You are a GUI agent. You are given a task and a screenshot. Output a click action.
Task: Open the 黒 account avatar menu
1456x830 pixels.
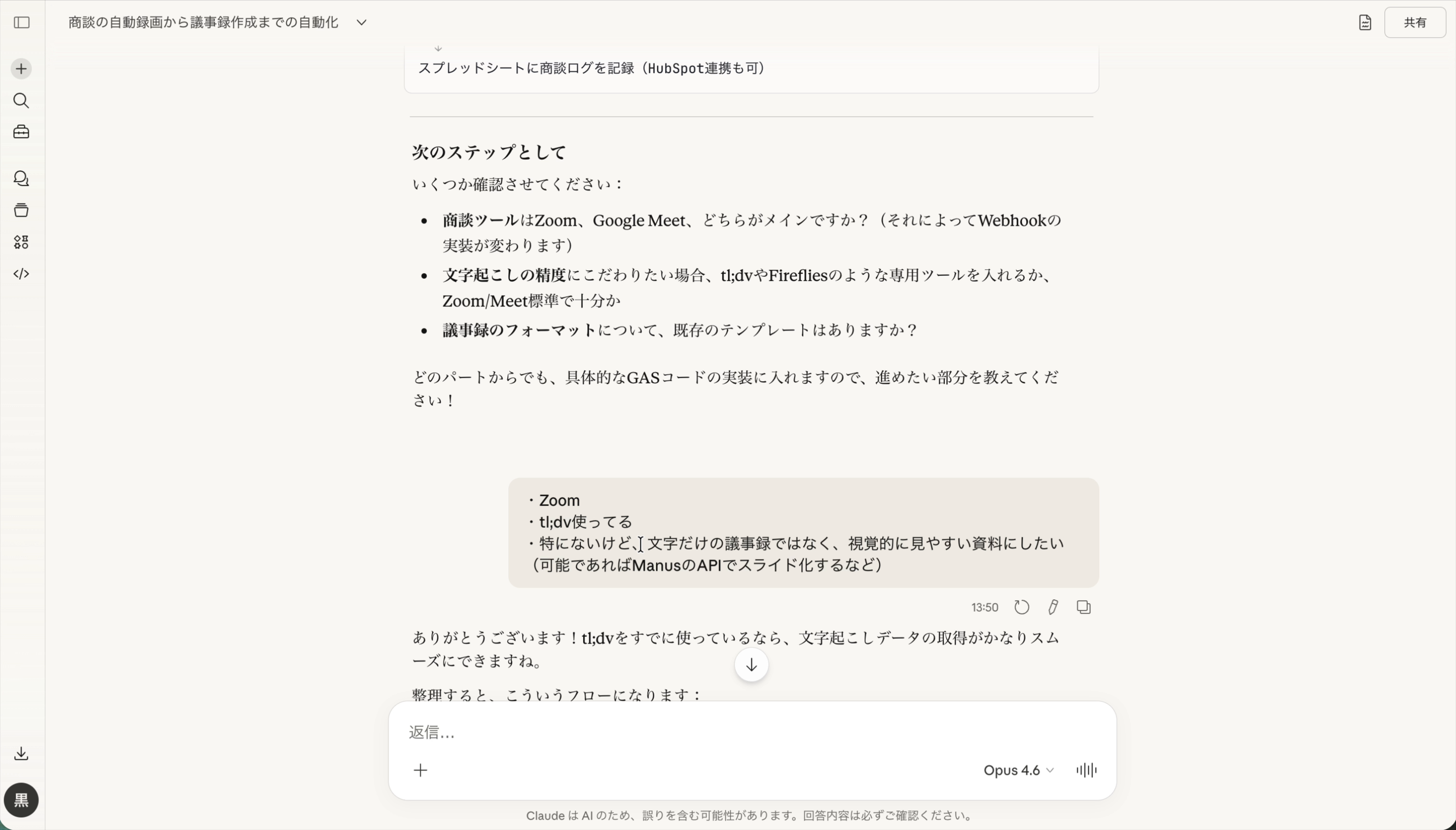coord(22,801)
